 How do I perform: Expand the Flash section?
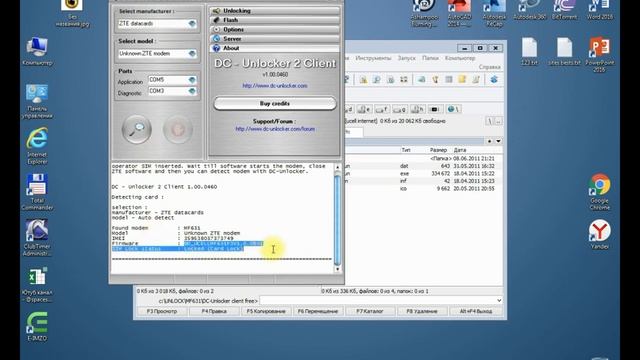275,20
